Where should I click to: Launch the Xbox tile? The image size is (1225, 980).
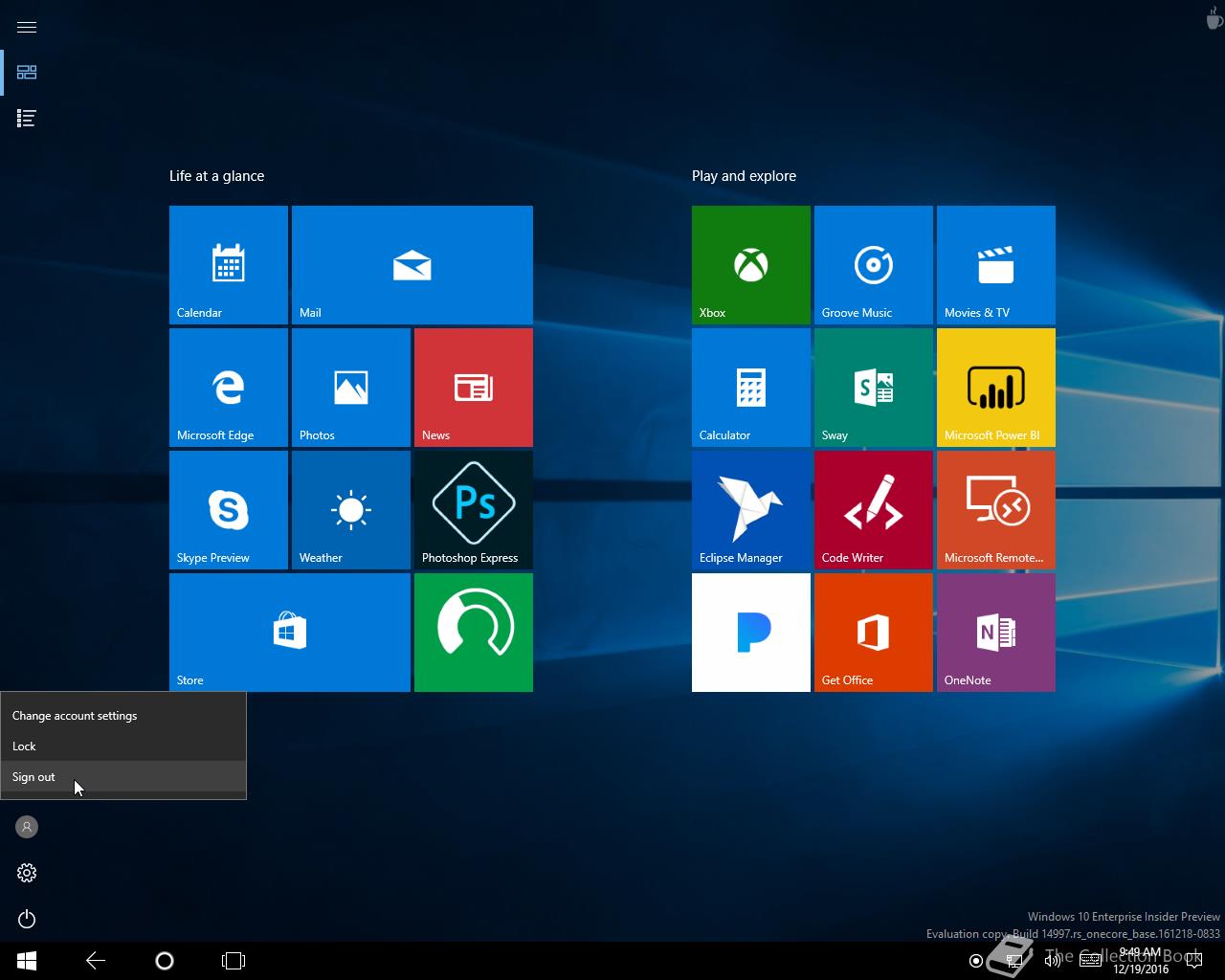tap(751, 265)
